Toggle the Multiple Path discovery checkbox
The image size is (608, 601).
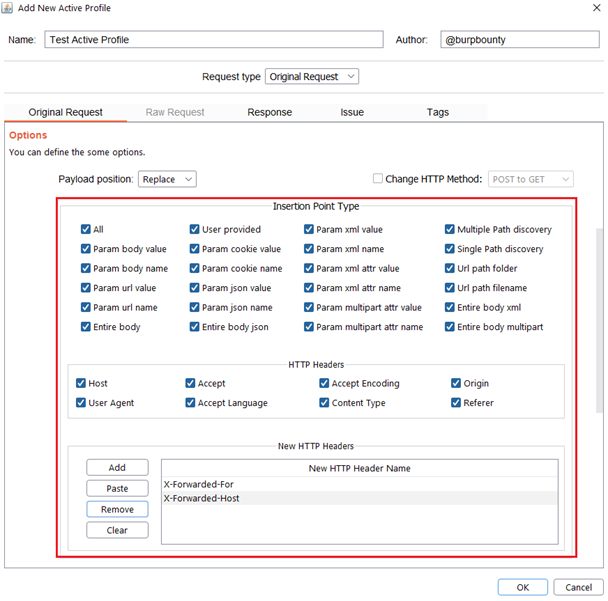pos(450,229)
